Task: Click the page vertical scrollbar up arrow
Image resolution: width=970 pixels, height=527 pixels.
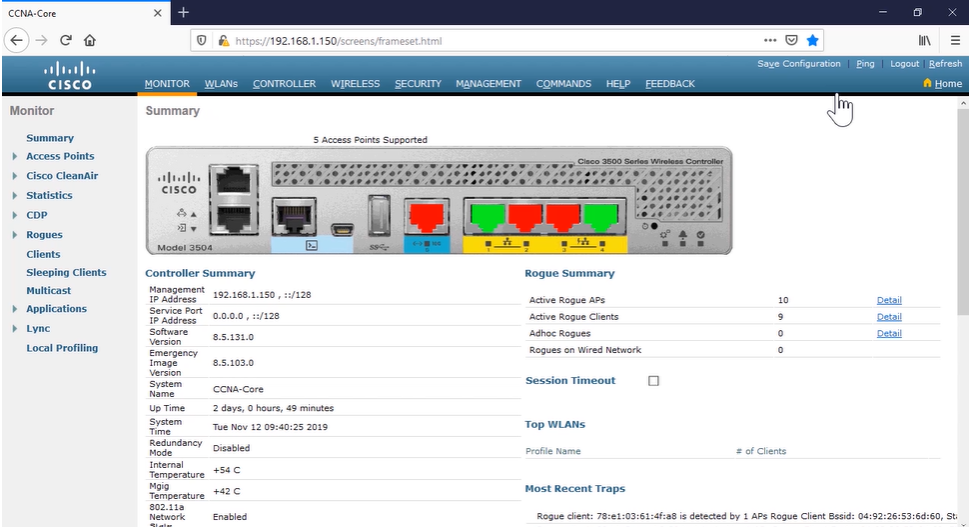Action: 963,104
